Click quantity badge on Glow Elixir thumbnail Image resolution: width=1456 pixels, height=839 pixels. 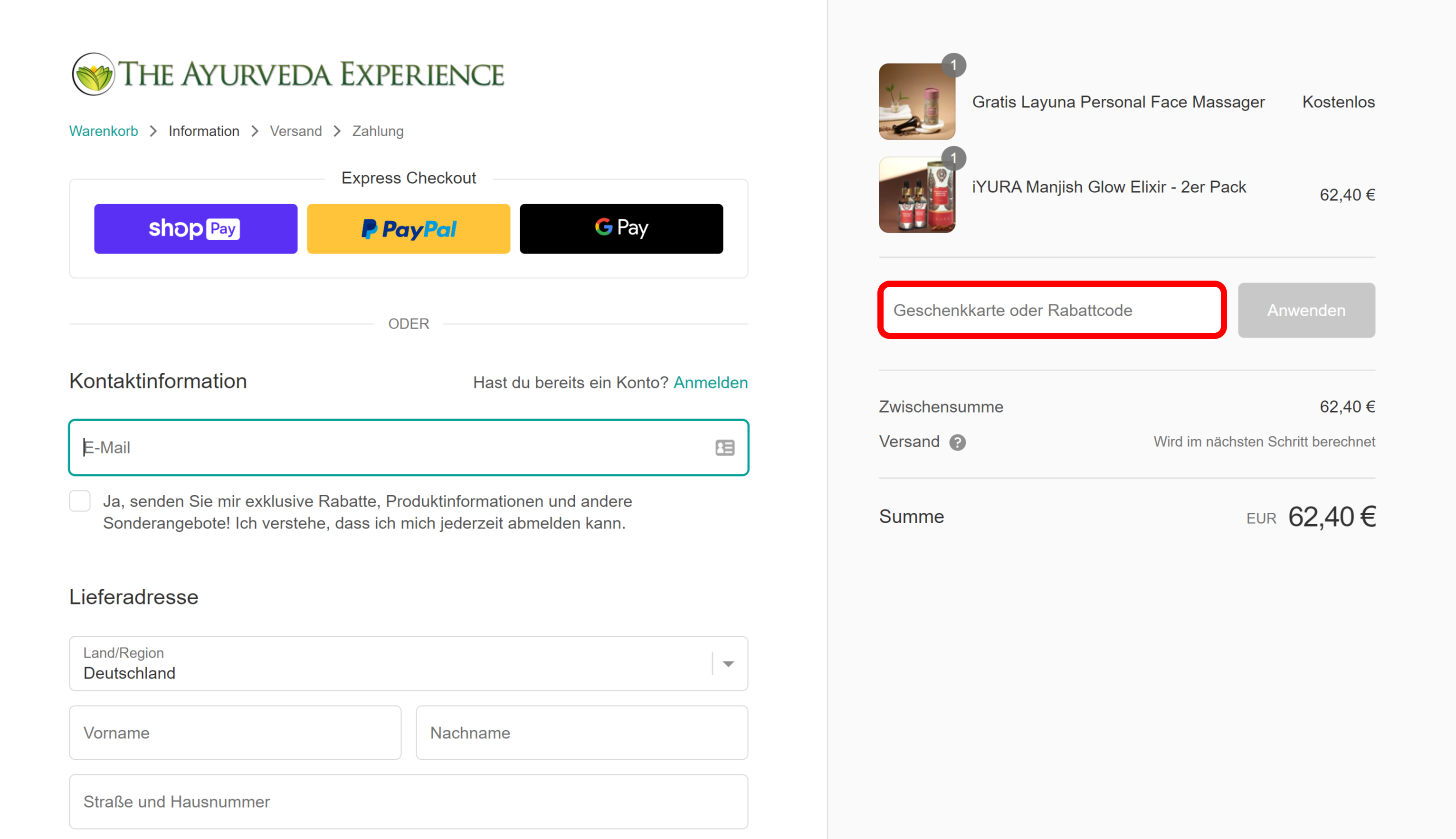point(953,158)
